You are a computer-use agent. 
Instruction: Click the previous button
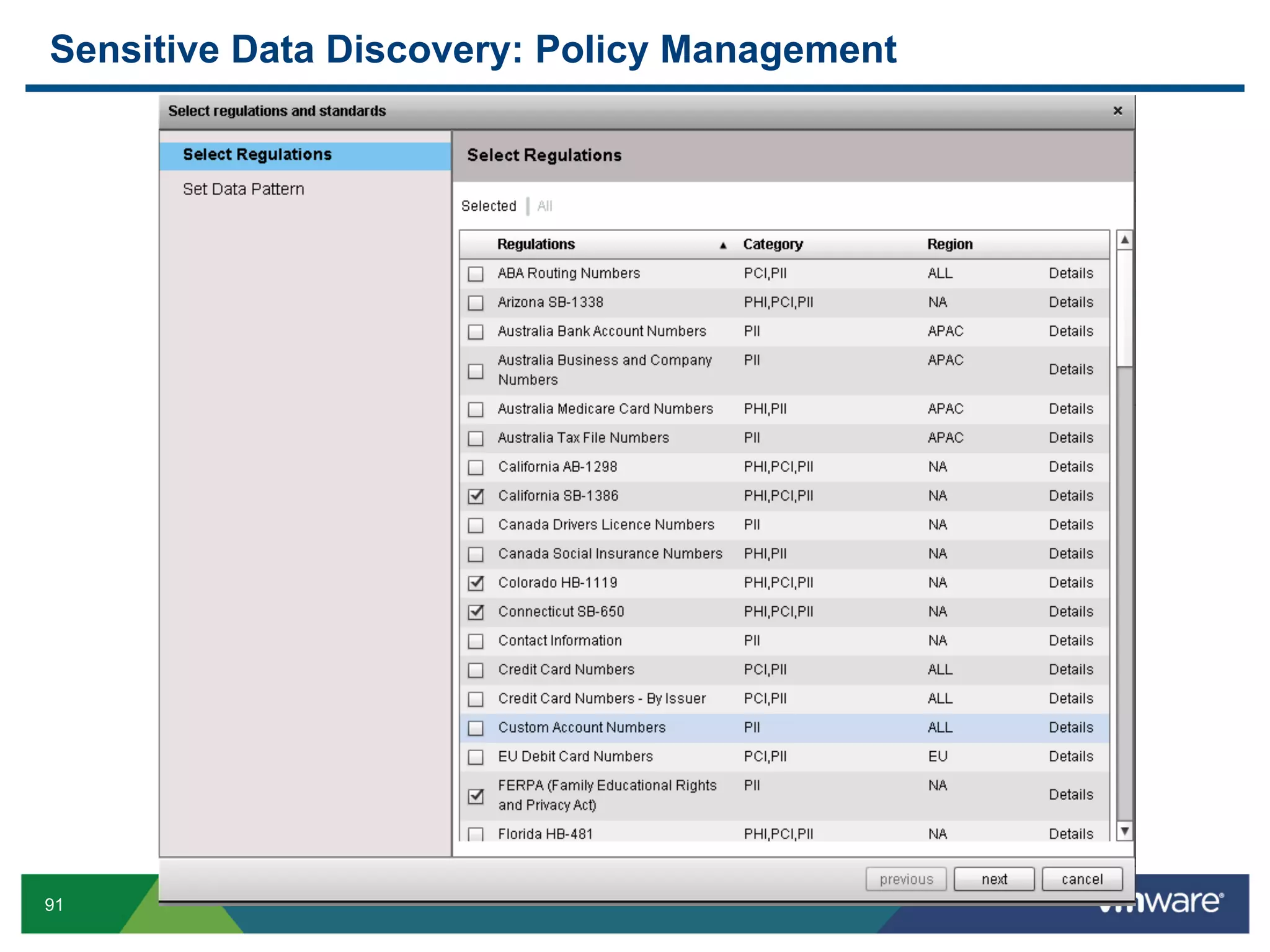tap(906, 879)
